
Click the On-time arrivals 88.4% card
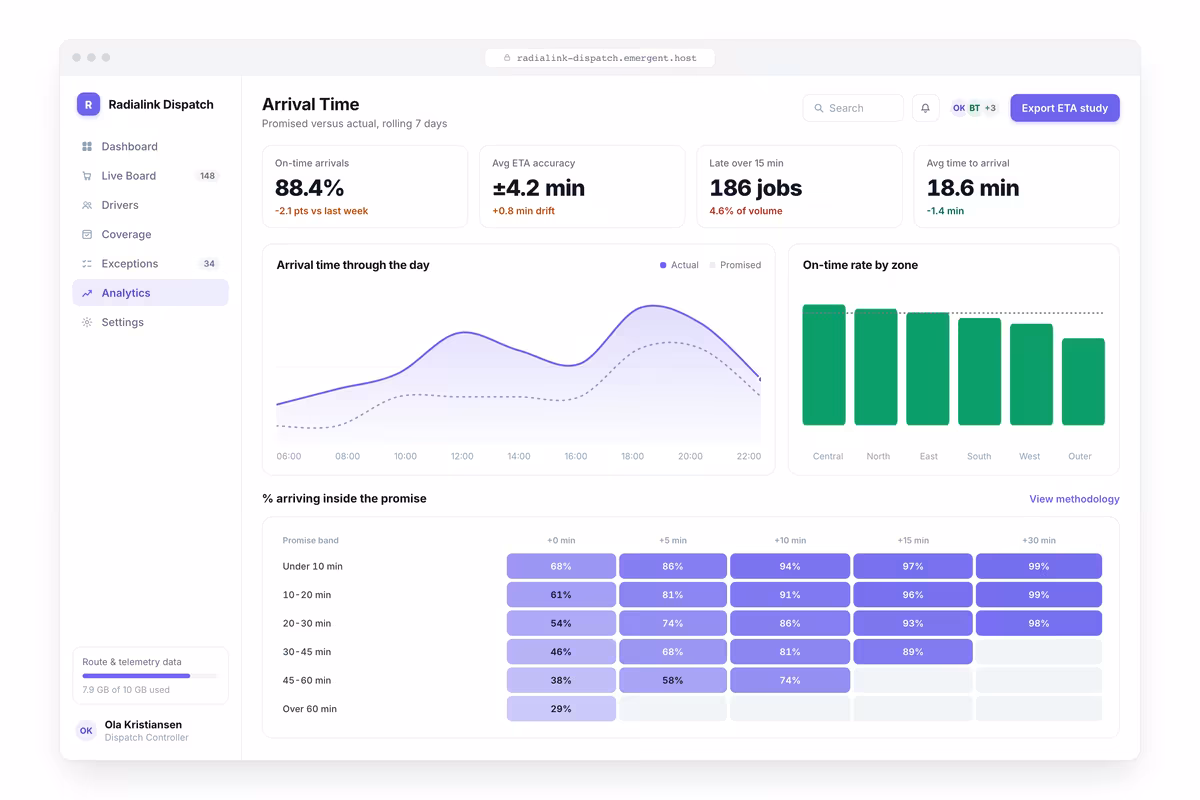pos(365,187)
